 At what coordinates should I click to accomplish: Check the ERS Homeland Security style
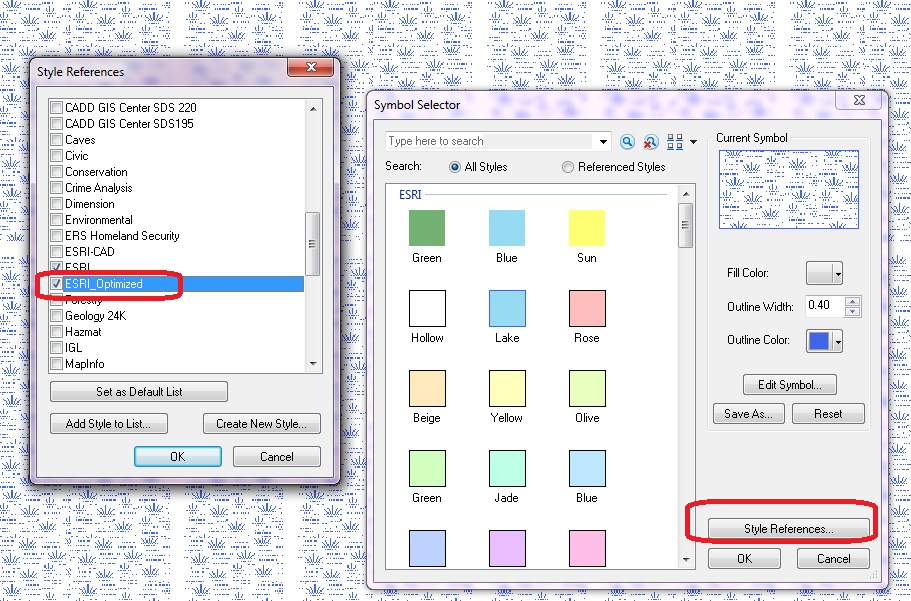56,235
